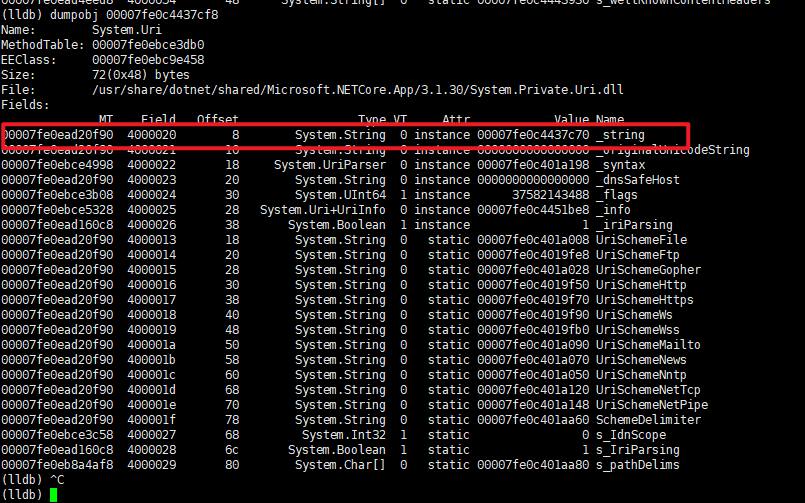805x503 pixels.
Task: Select the _iriParsing field name
Action: coord(634,225)
